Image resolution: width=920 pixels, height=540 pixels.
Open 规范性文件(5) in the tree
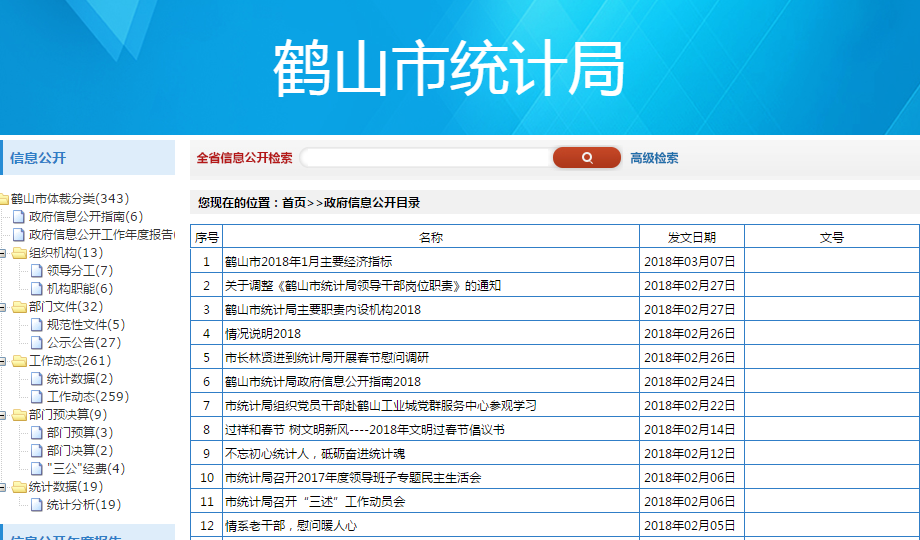click(86, 325)
